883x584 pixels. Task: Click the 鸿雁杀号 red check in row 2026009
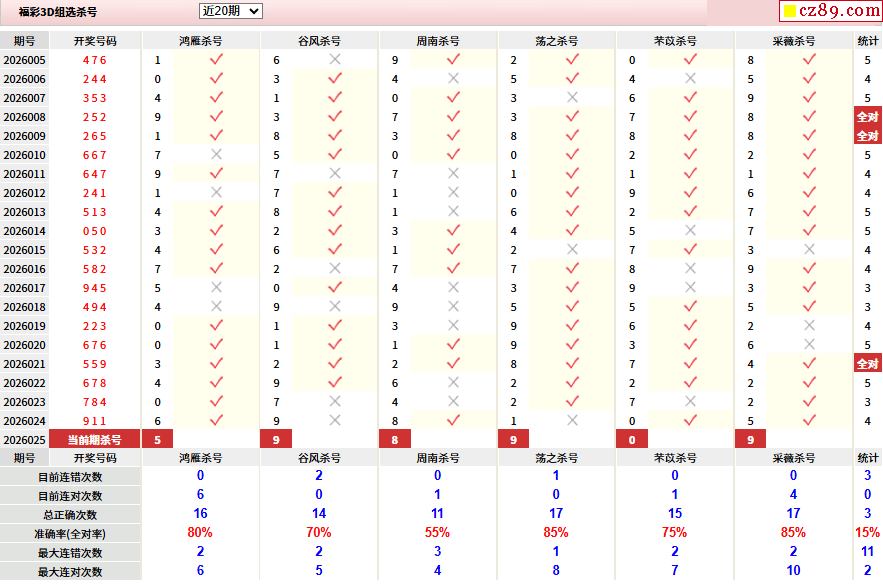point(216,135)
